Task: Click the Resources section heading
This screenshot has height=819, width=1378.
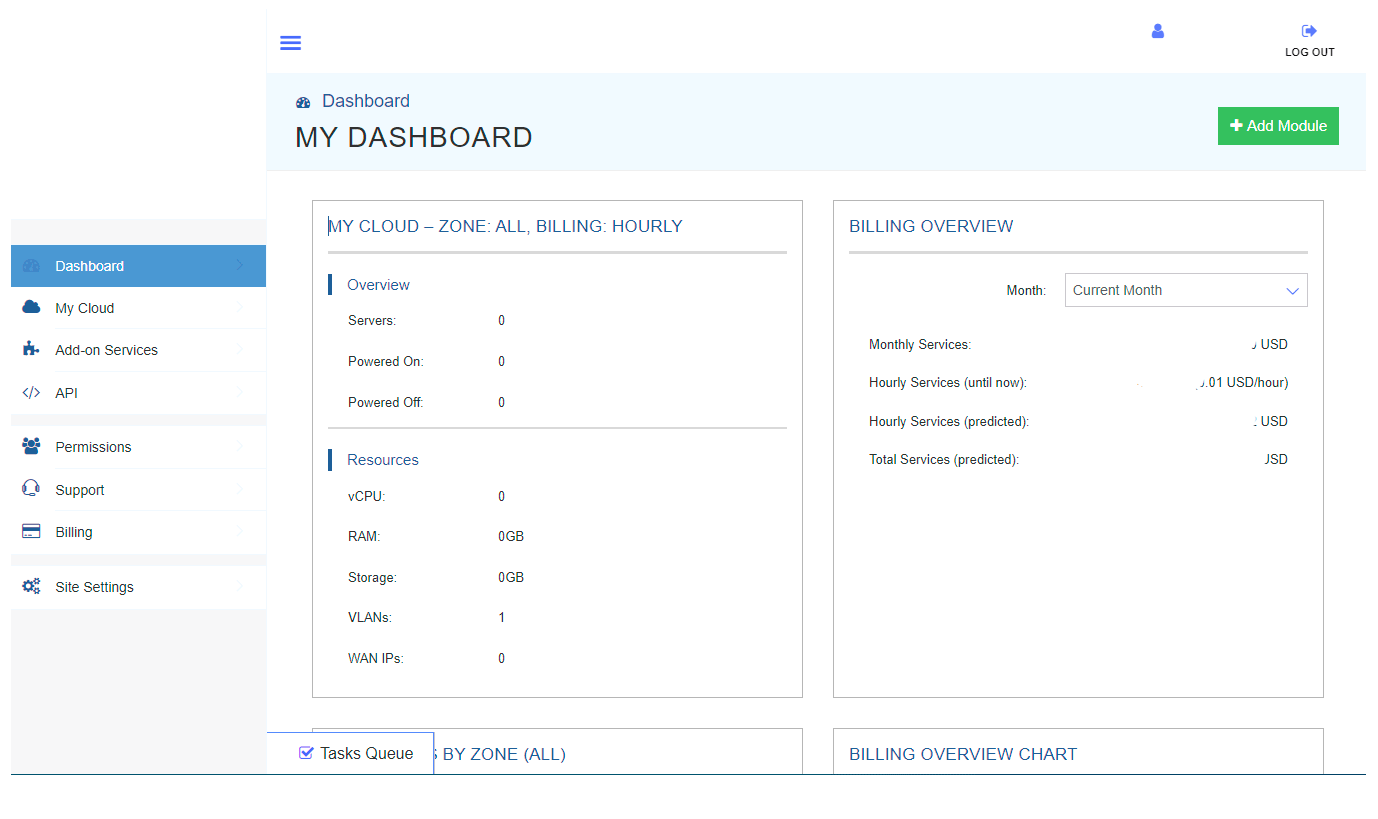Action: coord(383,460)
